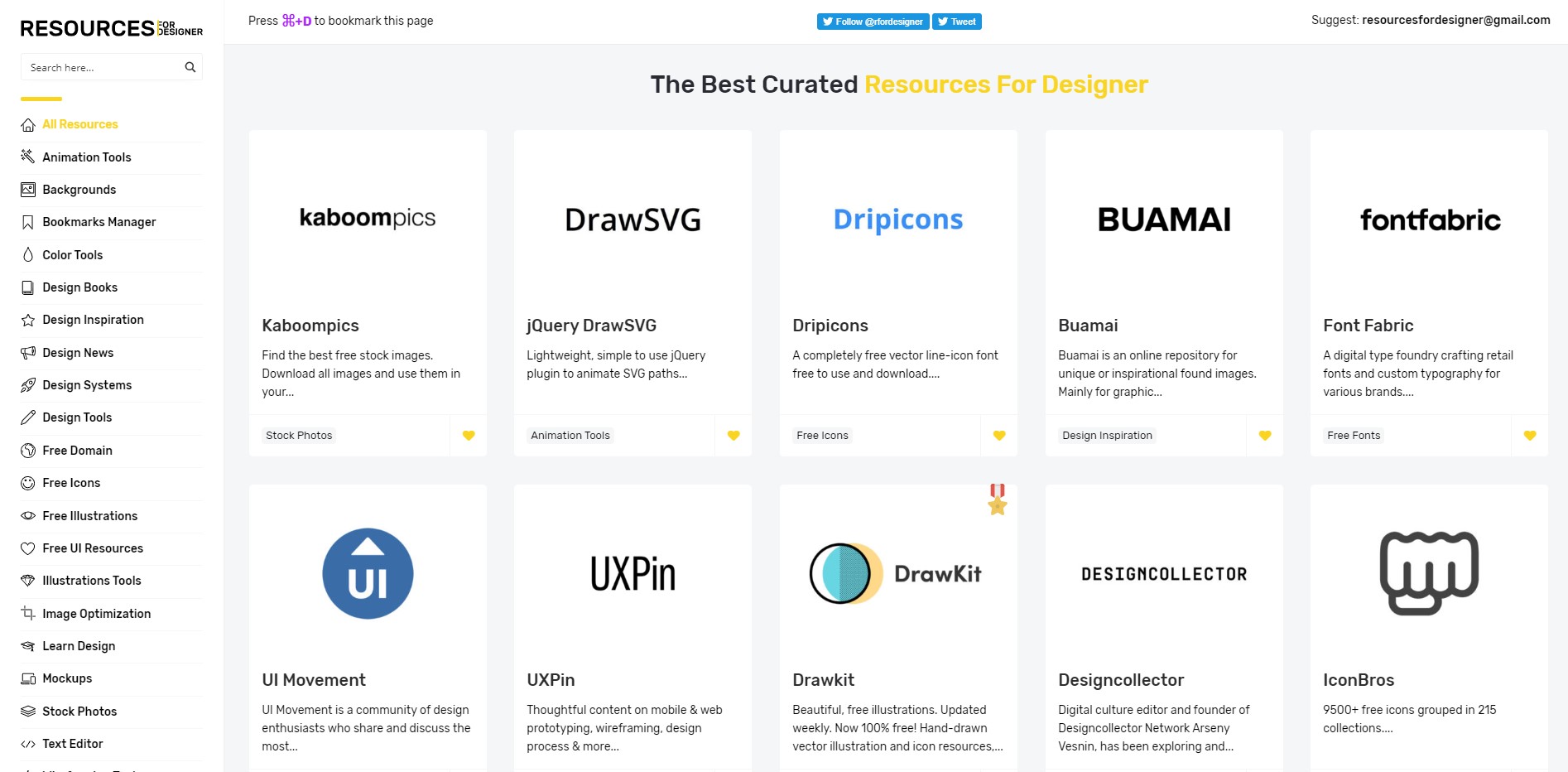Click the featured medal badge on Drawkit card

click(998, 499)
